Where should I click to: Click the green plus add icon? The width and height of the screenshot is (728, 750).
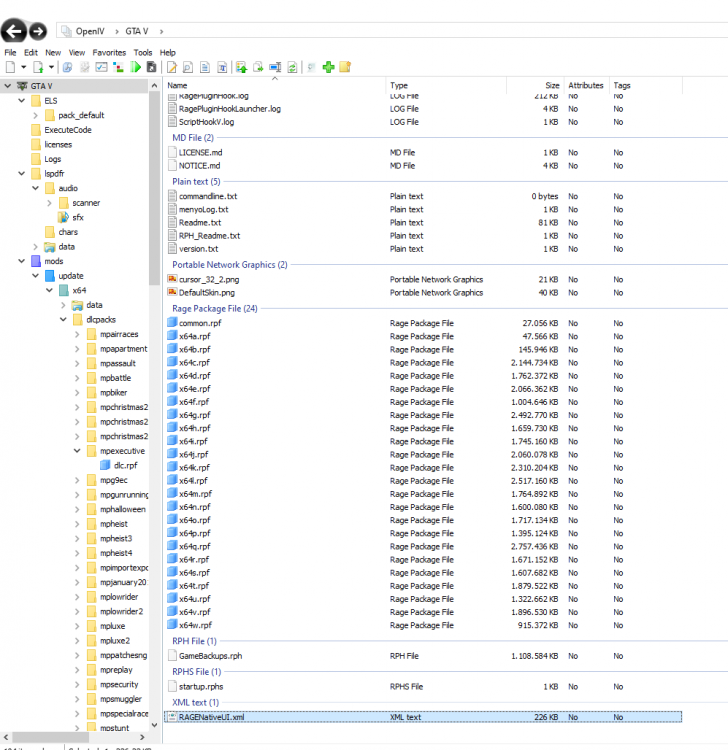(329, 67)
